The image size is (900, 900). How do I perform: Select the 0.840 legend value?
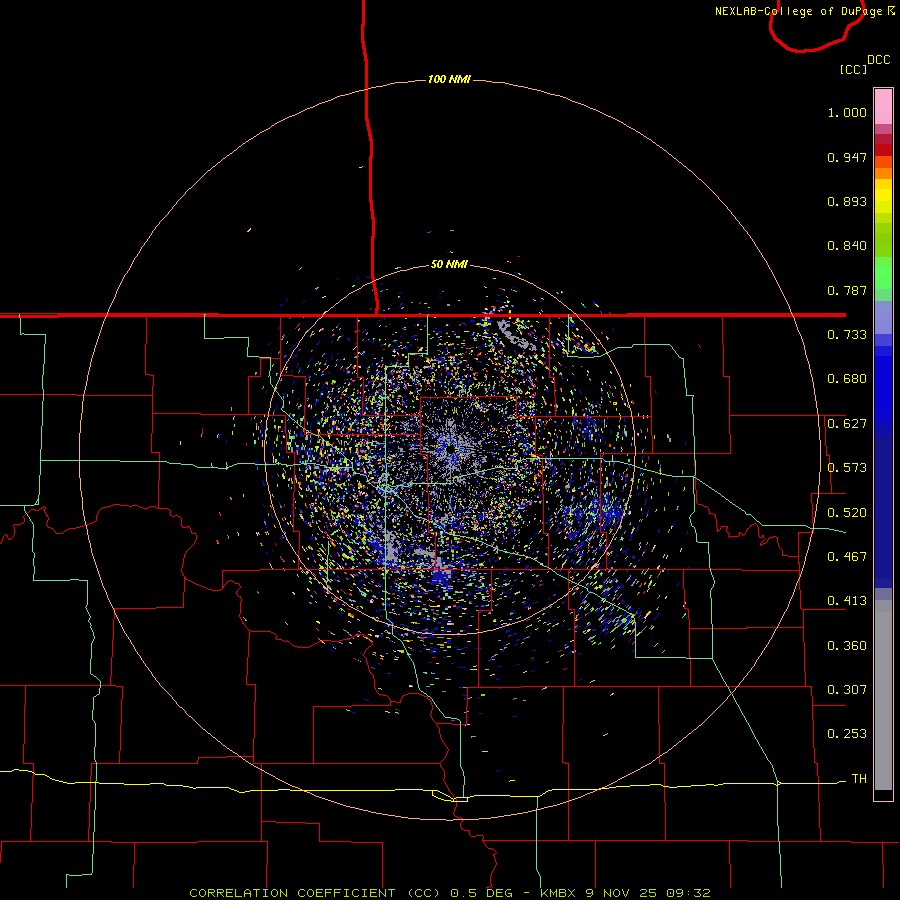tap(847, 246)
